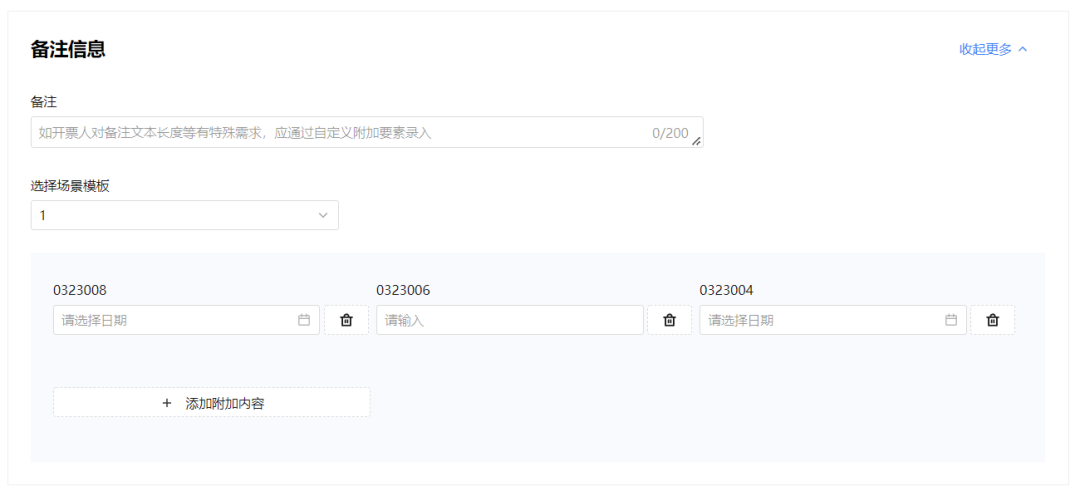Open calendar icon in the 0323008 date field

pos(304,320)
